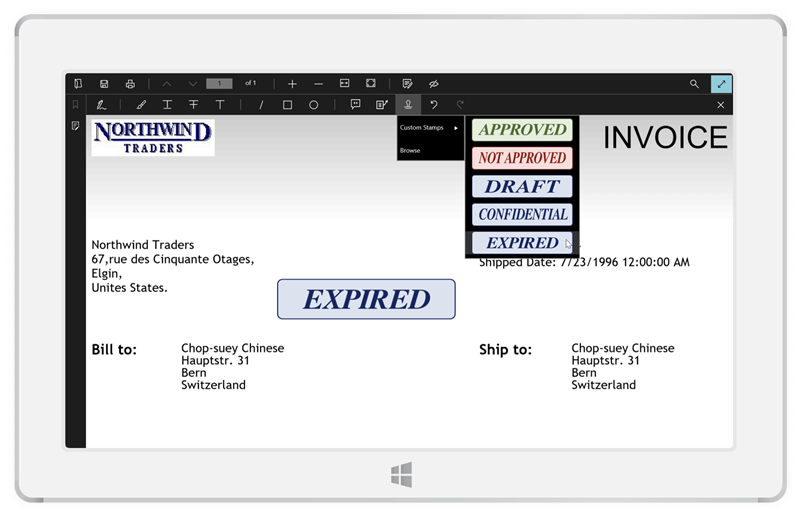Screen dimensions: 800x516
Task: Open the search magnifier icon
Action: (x=694, y=84)
